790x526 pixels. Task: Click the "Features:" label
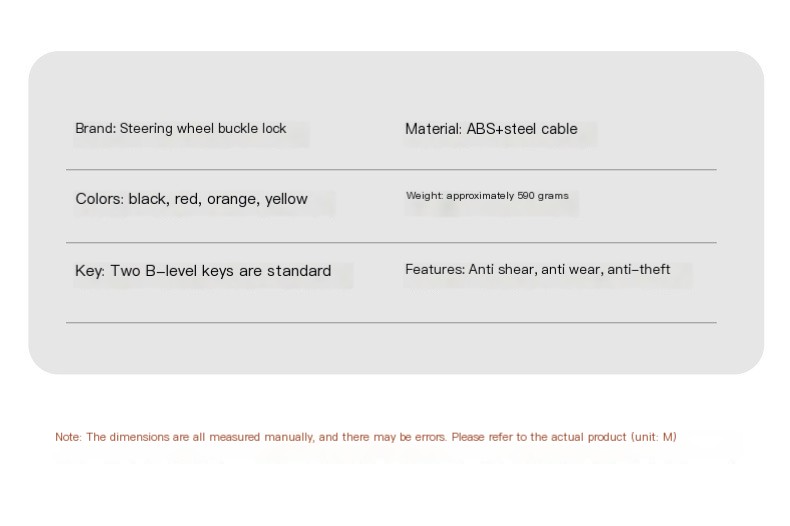pyautogui.click(x=435, y=270)
